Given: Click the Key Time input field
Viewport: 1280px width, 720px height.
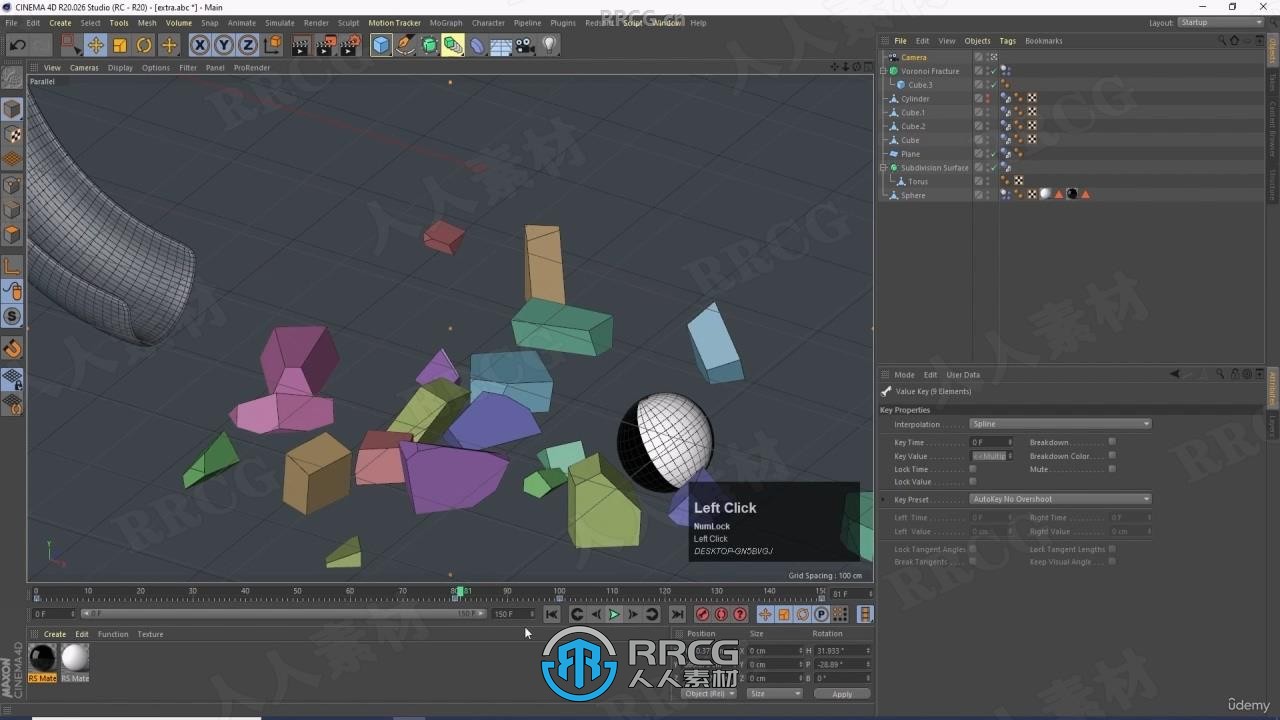Looking at the screenshot, I should tap(991, 442).
